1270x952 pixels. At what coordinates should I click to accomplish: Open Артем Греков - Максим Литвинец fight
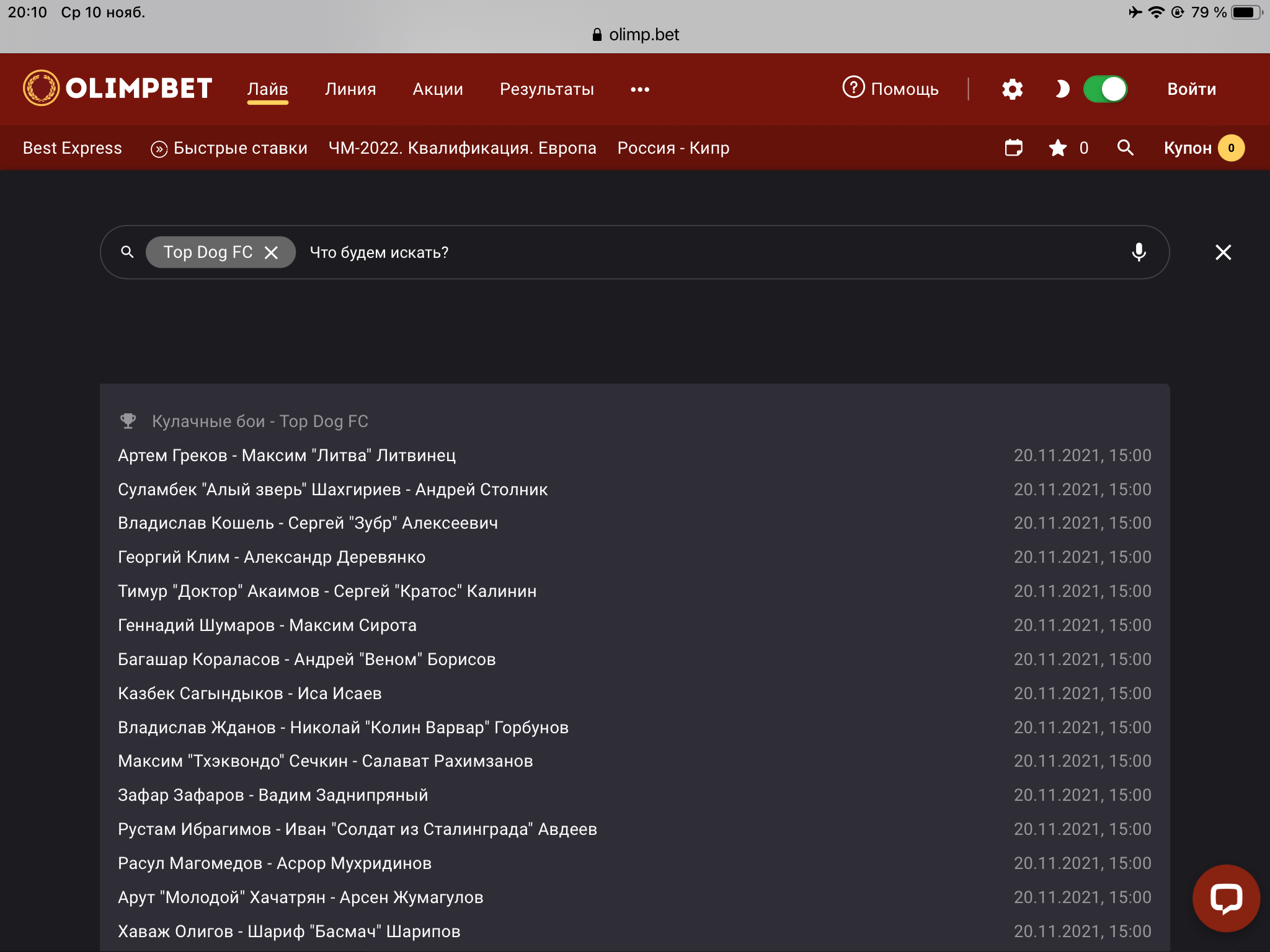[x=634, y=456]
